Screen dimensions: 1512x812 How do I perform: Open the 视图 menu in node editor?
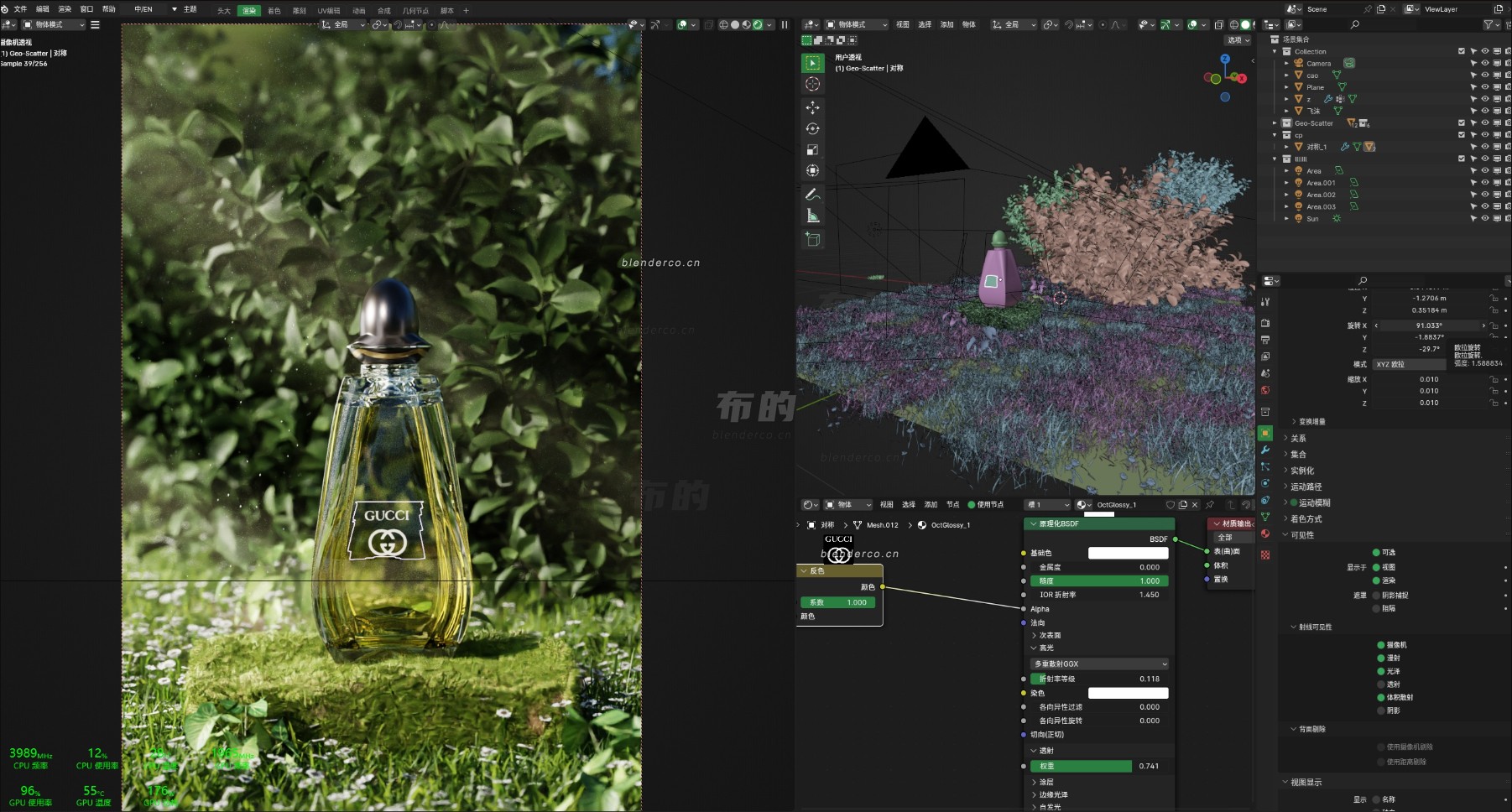pyautogui.click(x=887, y=505)
